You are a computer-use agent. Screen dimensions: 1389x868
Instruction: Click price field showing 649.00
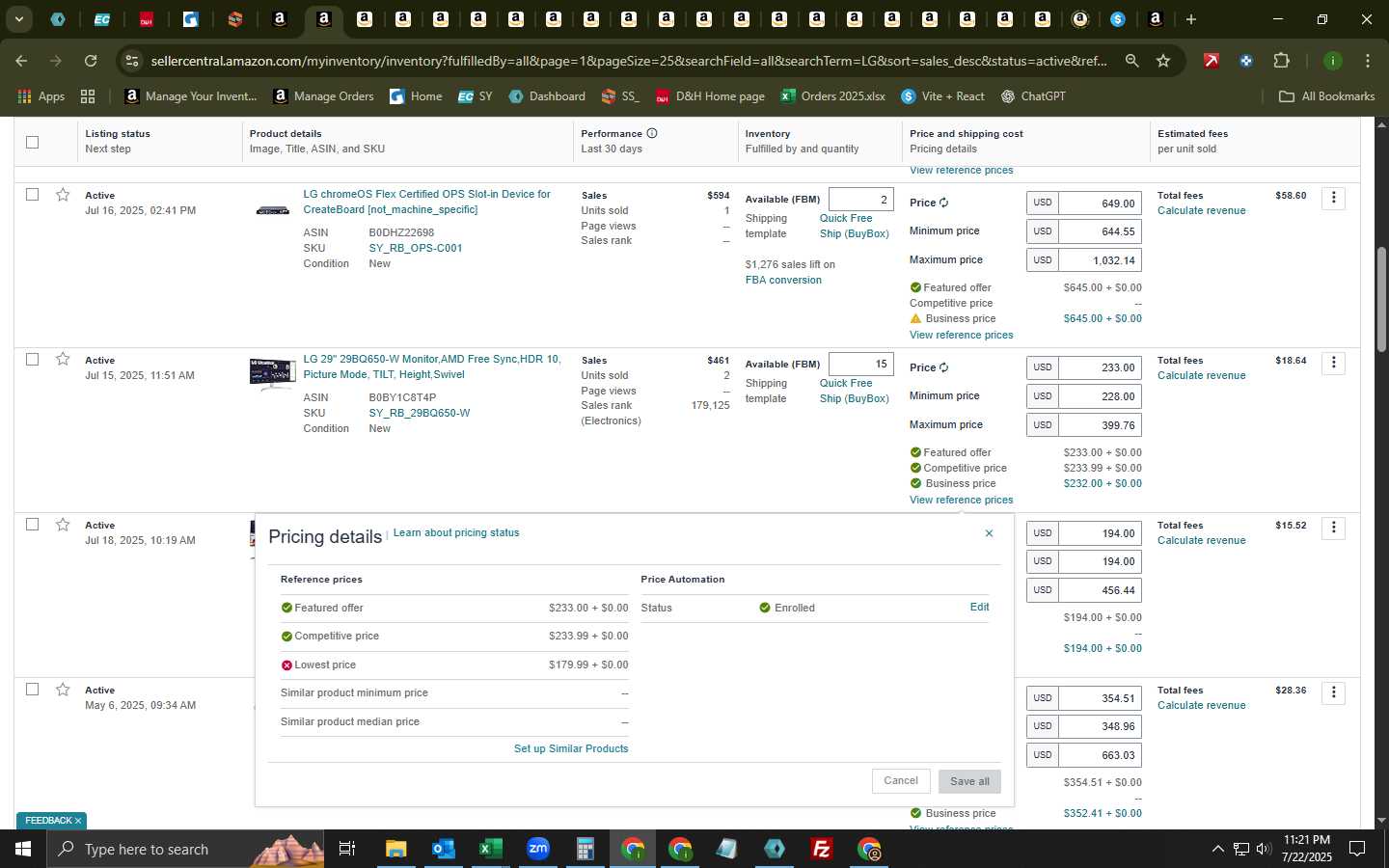pos(1101,203)
